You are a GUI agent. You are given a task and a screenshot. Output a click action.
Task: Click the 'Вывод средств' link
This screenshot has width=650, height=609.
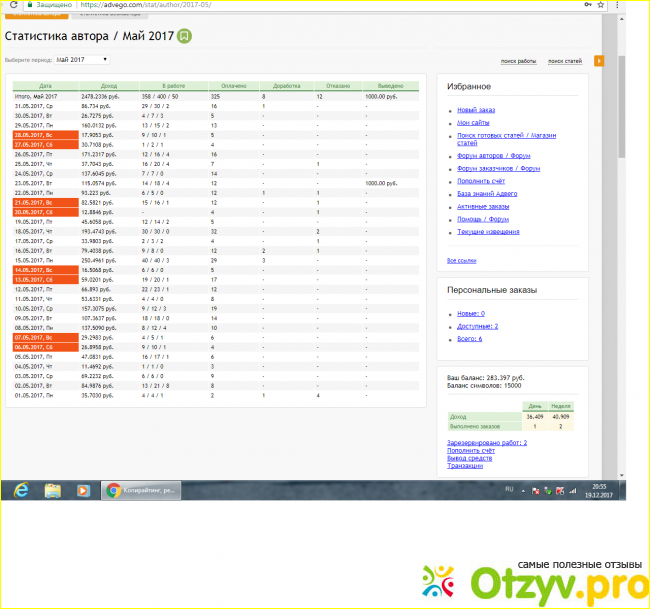(x=468, y=458)
